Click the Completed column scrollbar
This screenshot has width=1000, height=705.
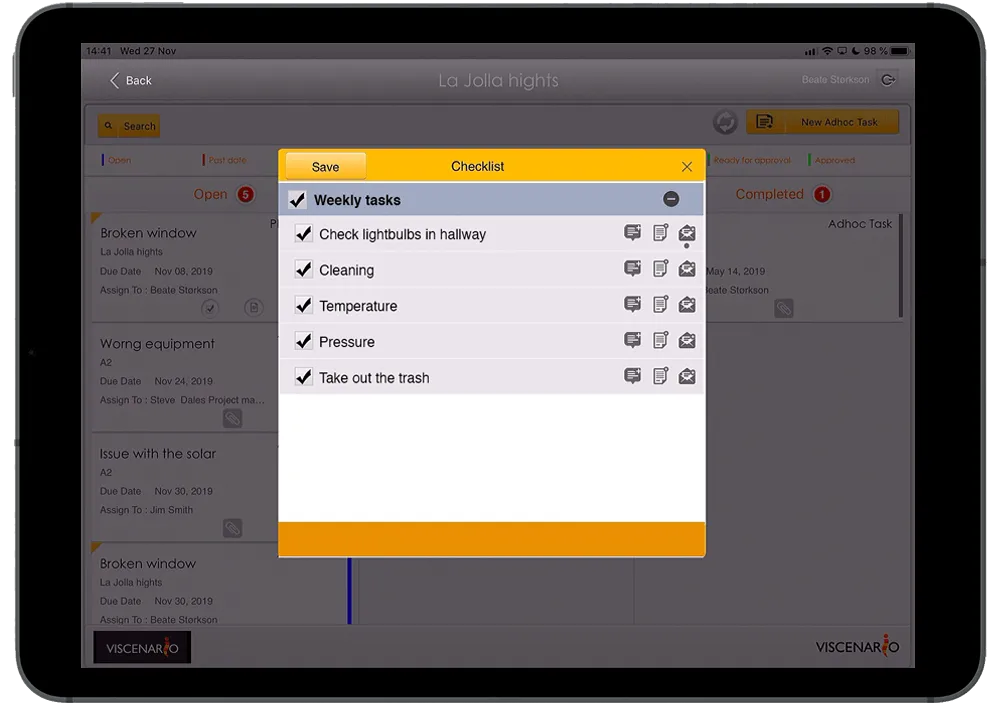point(901,265)
